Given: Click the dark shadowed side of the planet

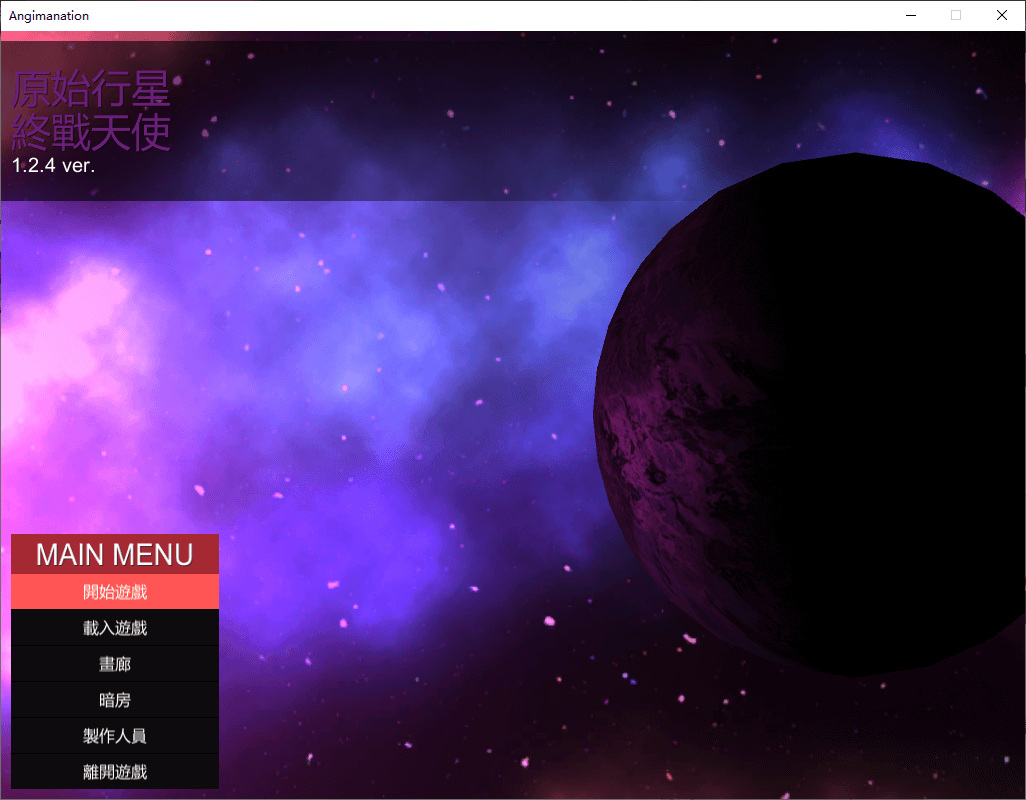Looking at the screenshot, I should coord(880,420).
